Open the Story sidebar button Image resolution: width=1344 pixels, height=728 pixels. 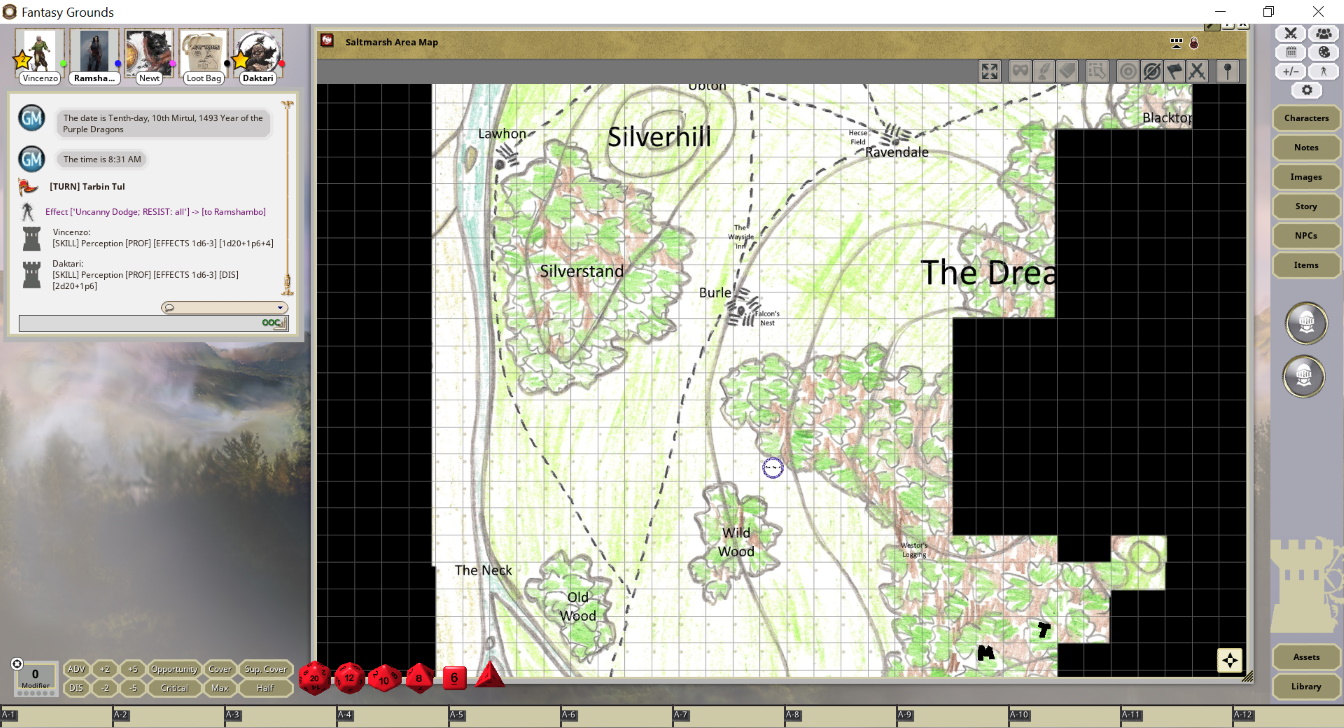[x=1306, y=206]
